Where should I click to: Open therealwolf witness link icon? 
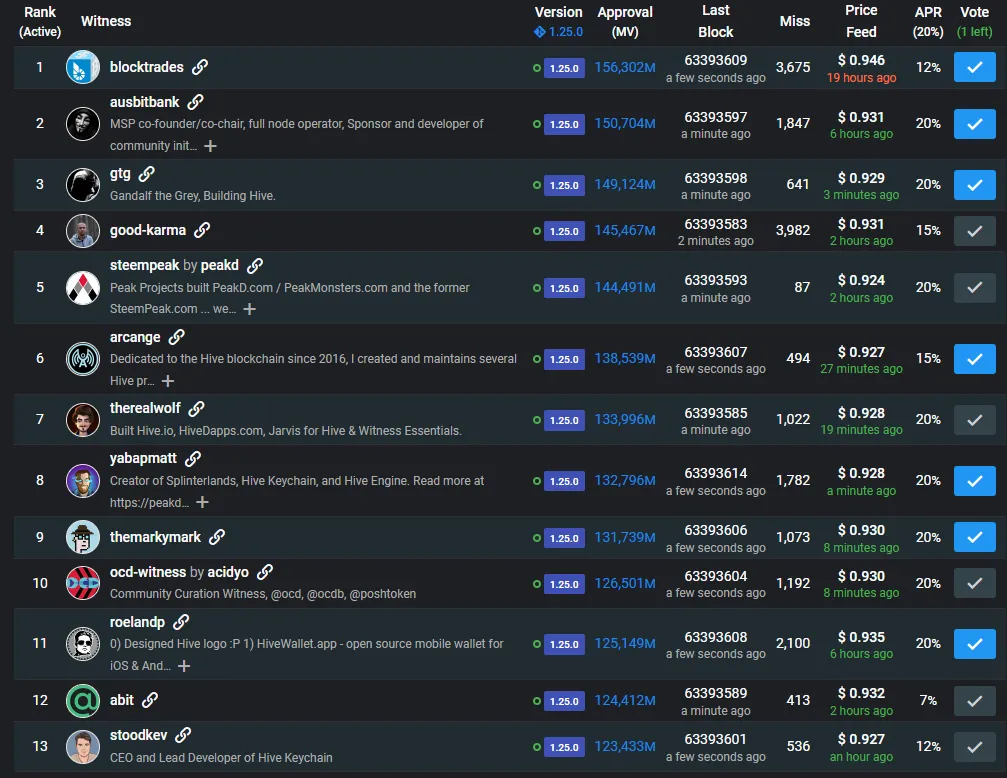pyautogui.click(x=197, y=408)
